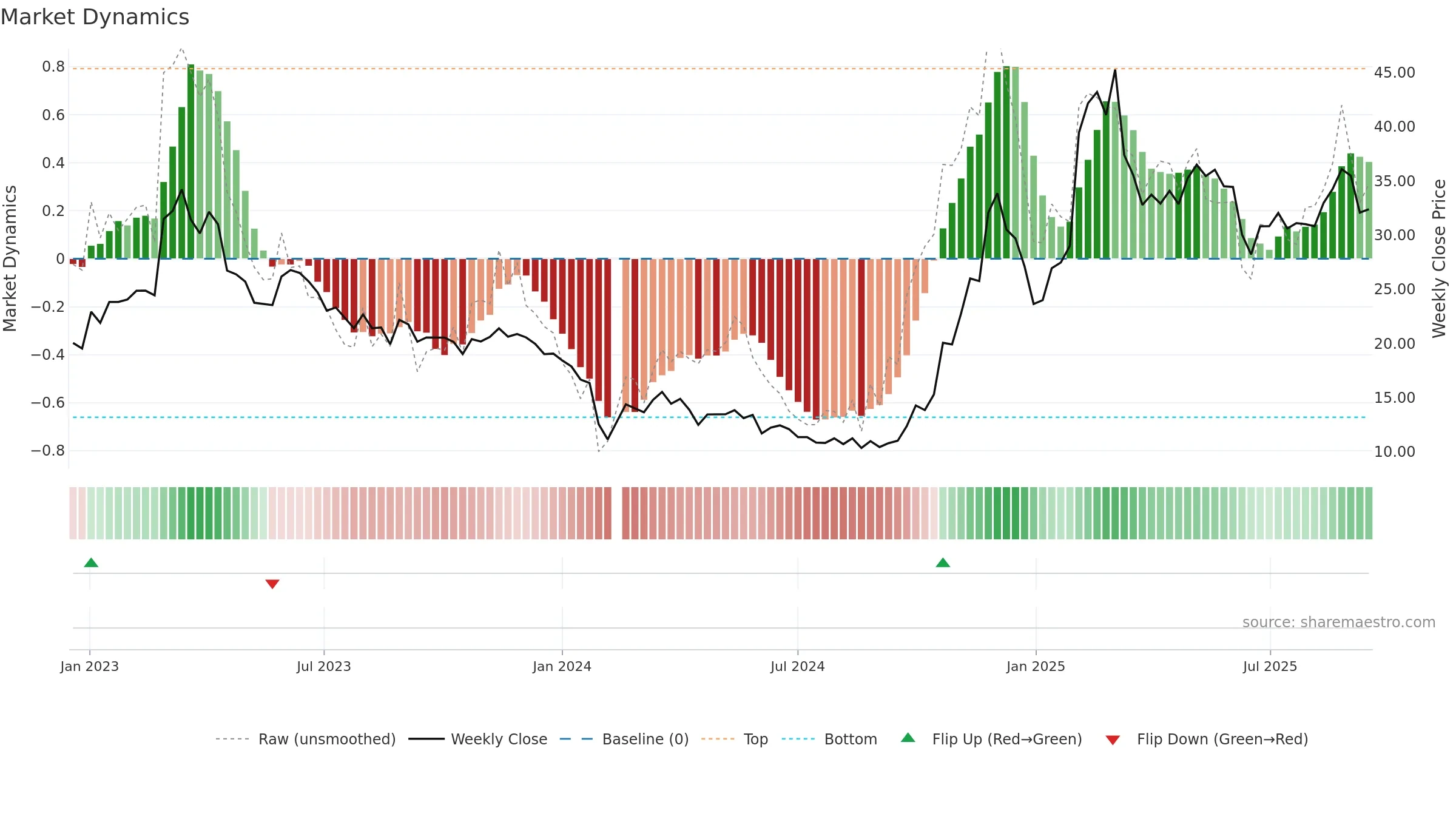
Task: Click the Jul 2024 x-axis label
Action: coord(798,666)
